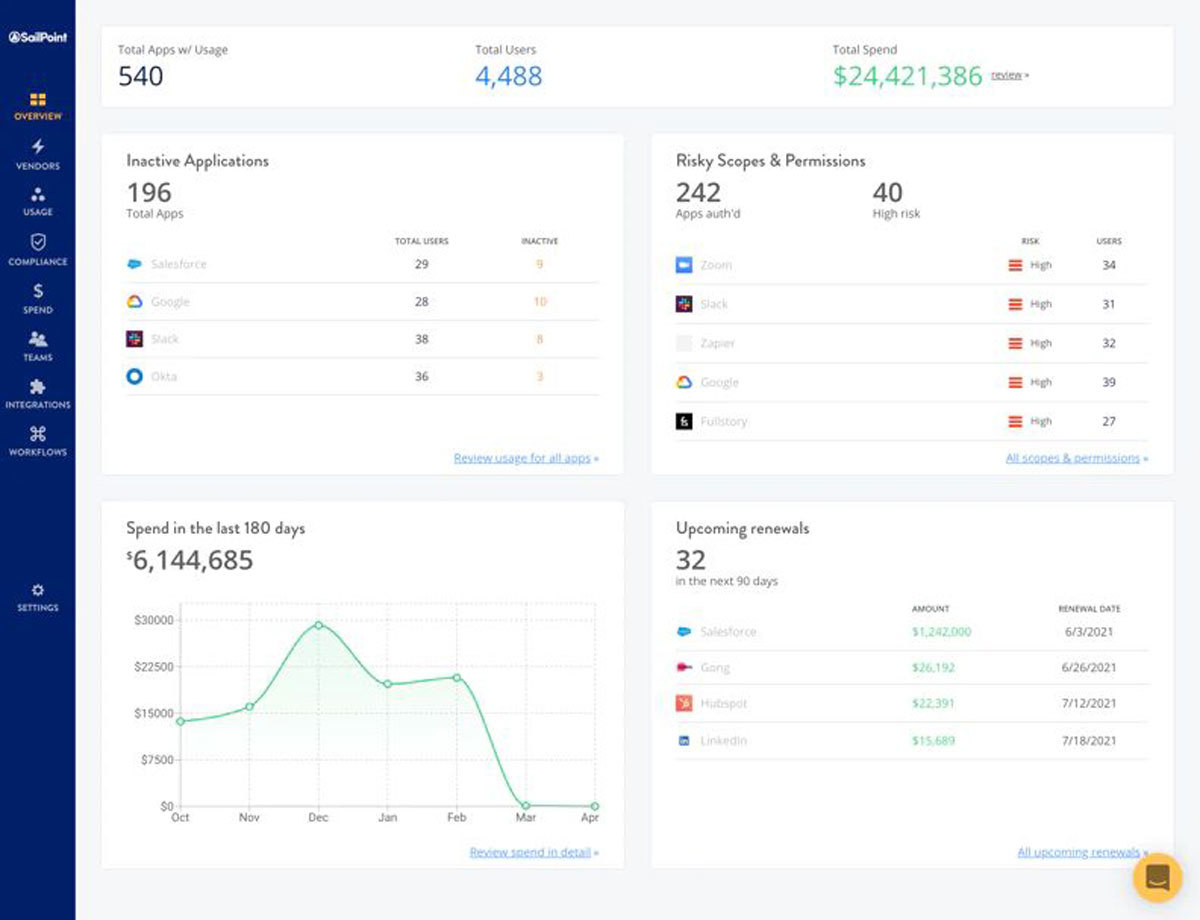
Task: Open the Teams people icon
Action: tap(38, 339)
